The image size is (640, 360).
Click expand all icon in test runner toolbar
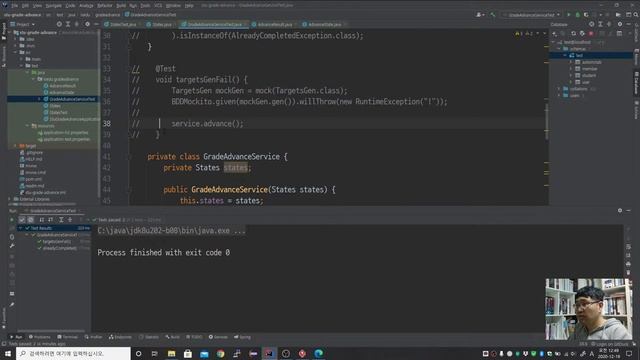point(61,220)
